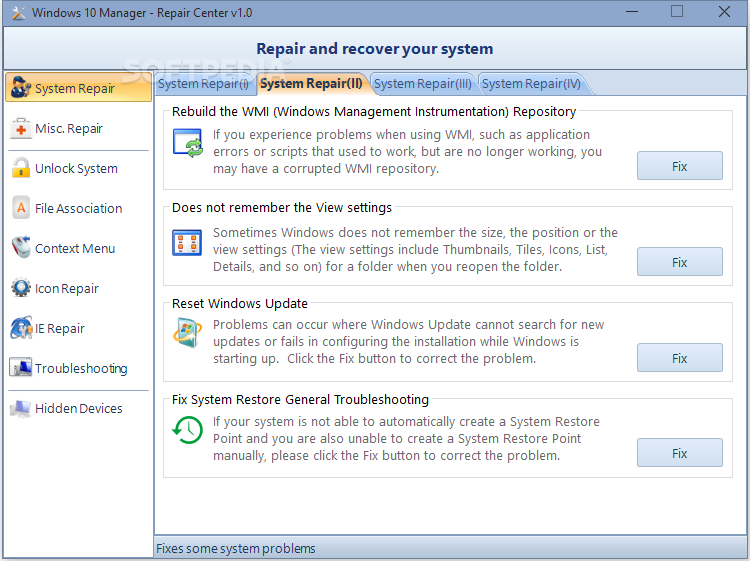The image size is (750, 561).
Task: Go to System Repair(IV) tab
Action: (531, 84)
